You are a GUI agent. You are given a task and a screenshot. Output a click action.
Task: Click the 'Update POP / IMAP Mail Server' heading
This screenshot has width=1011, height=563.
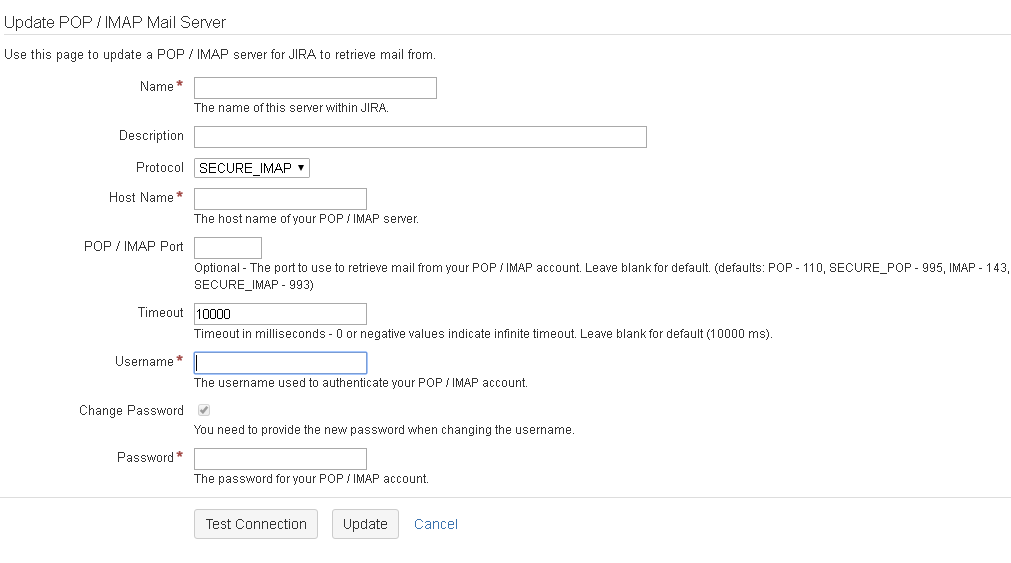point(115,23)
